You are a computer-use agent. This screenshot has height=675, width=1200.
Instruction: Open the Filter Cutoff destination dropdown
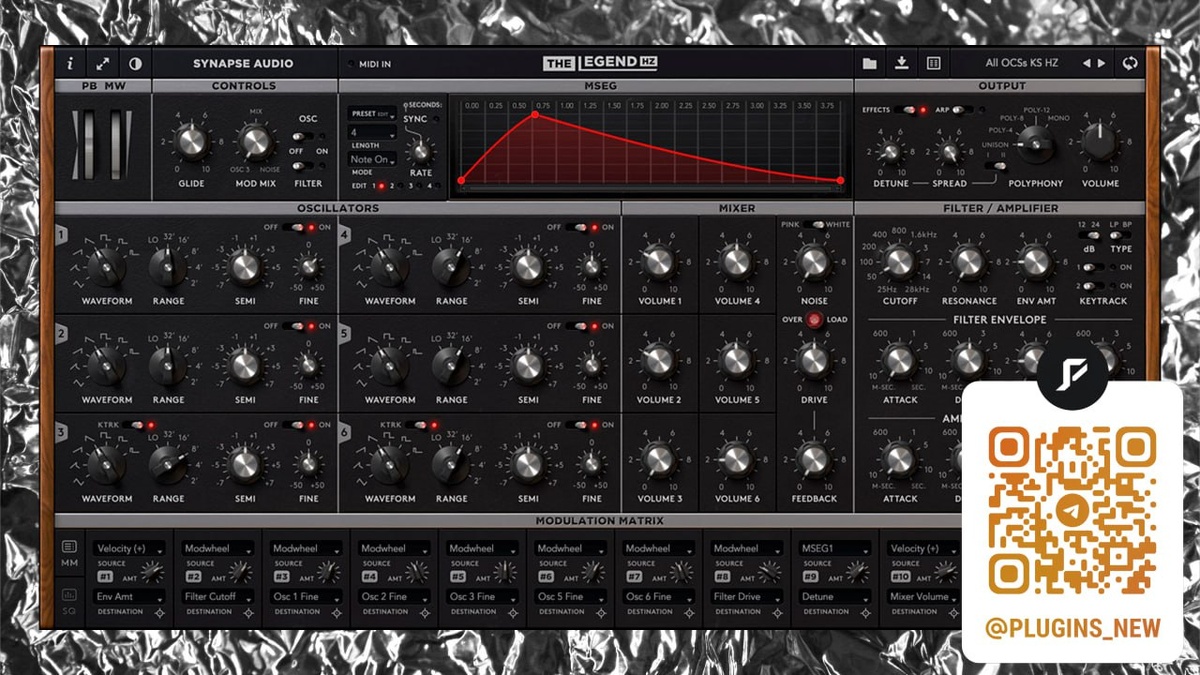click(x=218, y=596)
